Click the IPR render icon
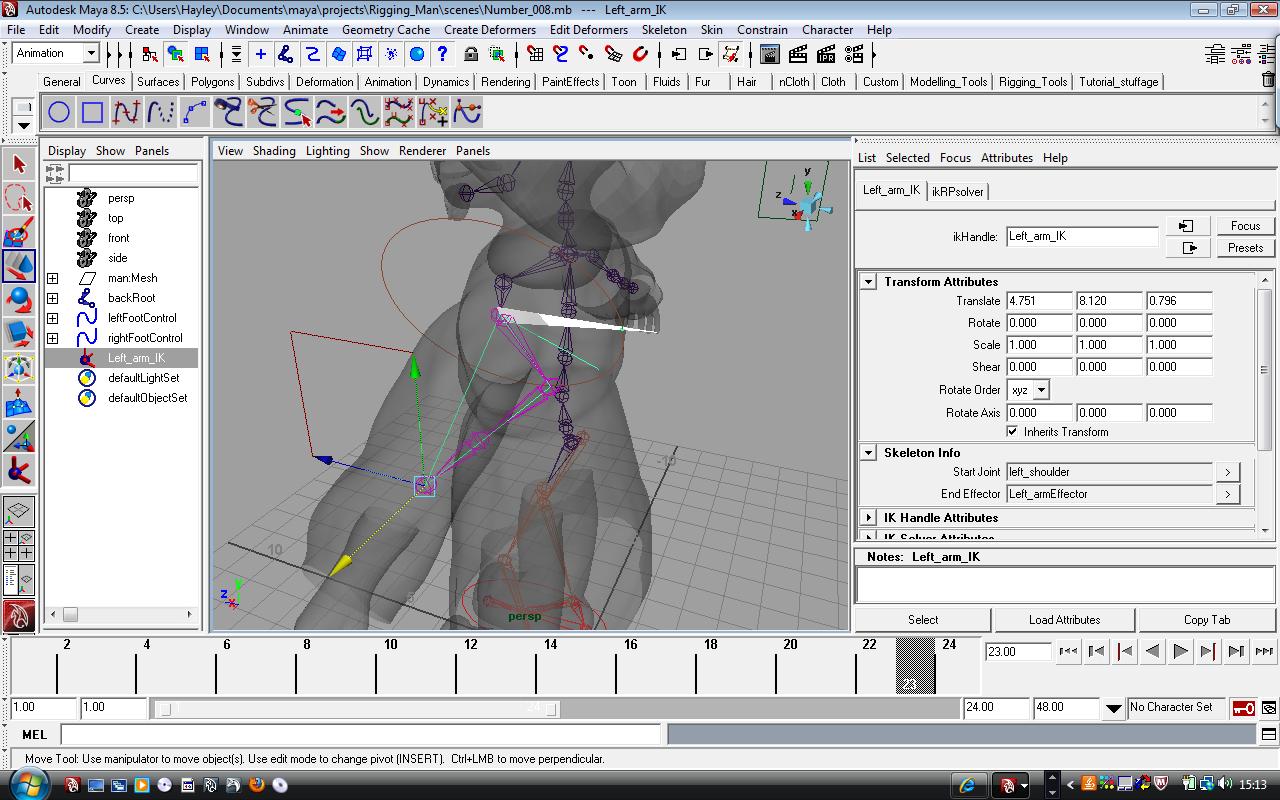The height and width of the screenshot is (800, 1280). point(826,54)
